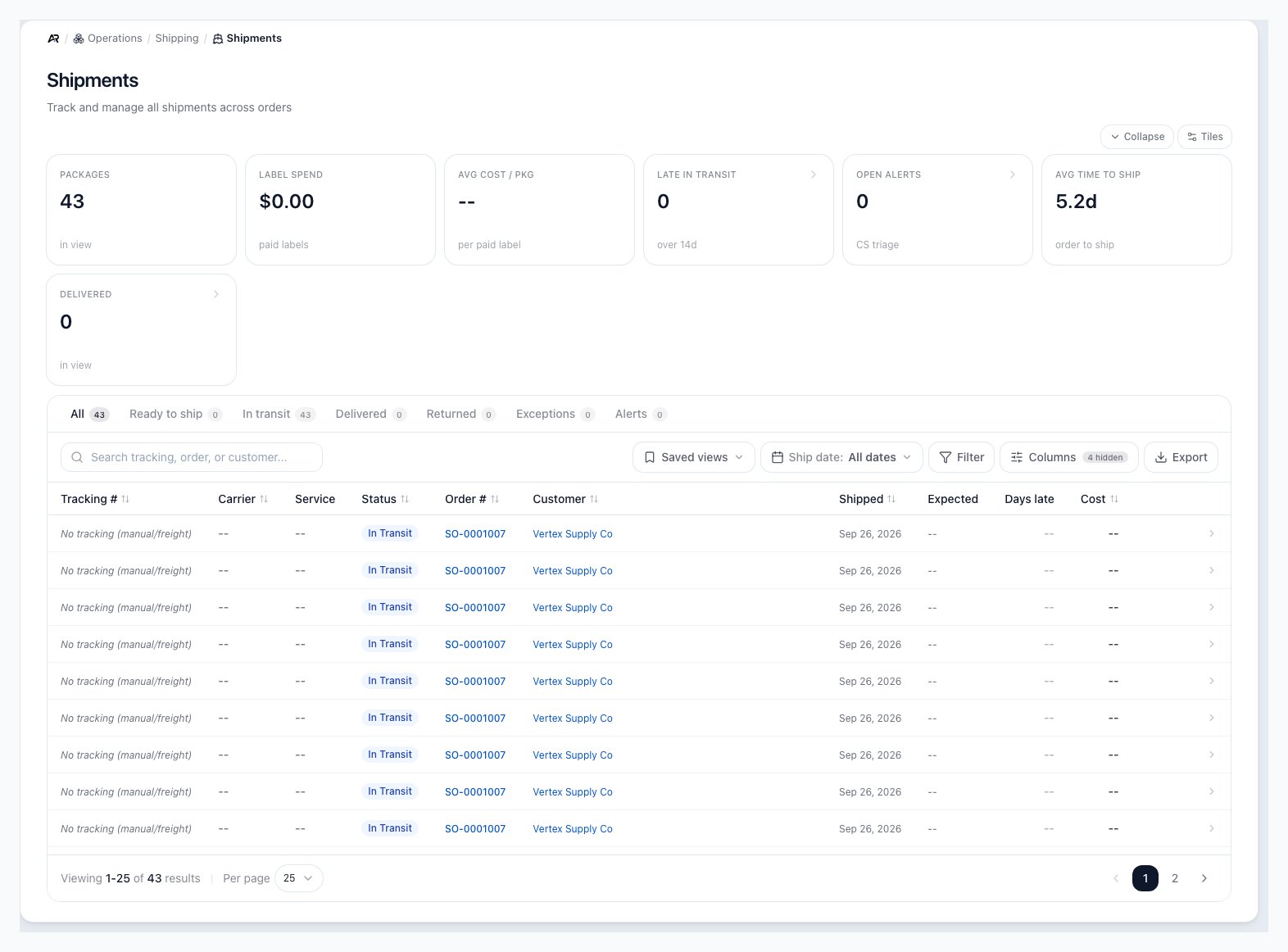Sort the Customer column arrows
This screenshot has height=952, width=1288.
click(594, 499)
